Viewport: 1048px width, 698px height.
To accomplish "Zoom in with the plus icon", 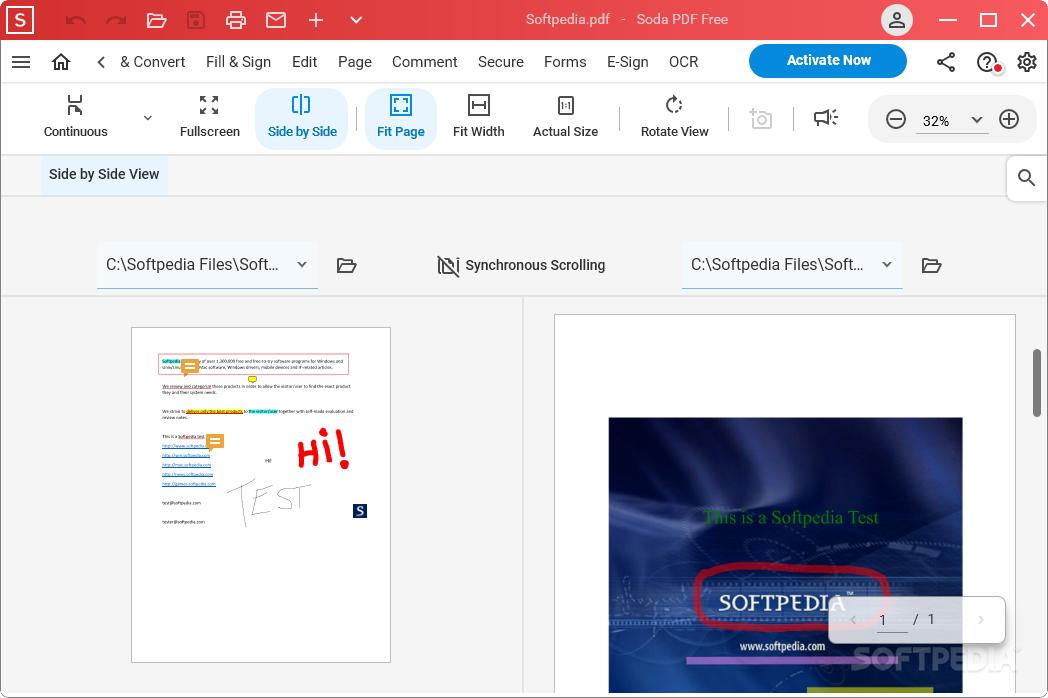I will 1009,120.
